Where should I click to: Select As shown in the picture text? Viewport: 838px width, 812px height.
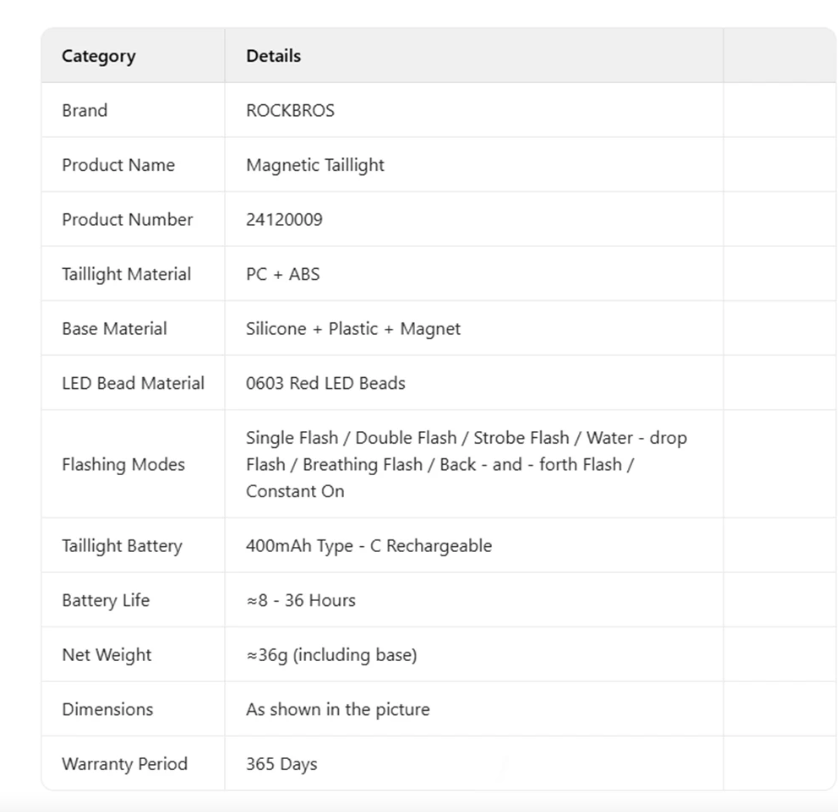[337, 709]
